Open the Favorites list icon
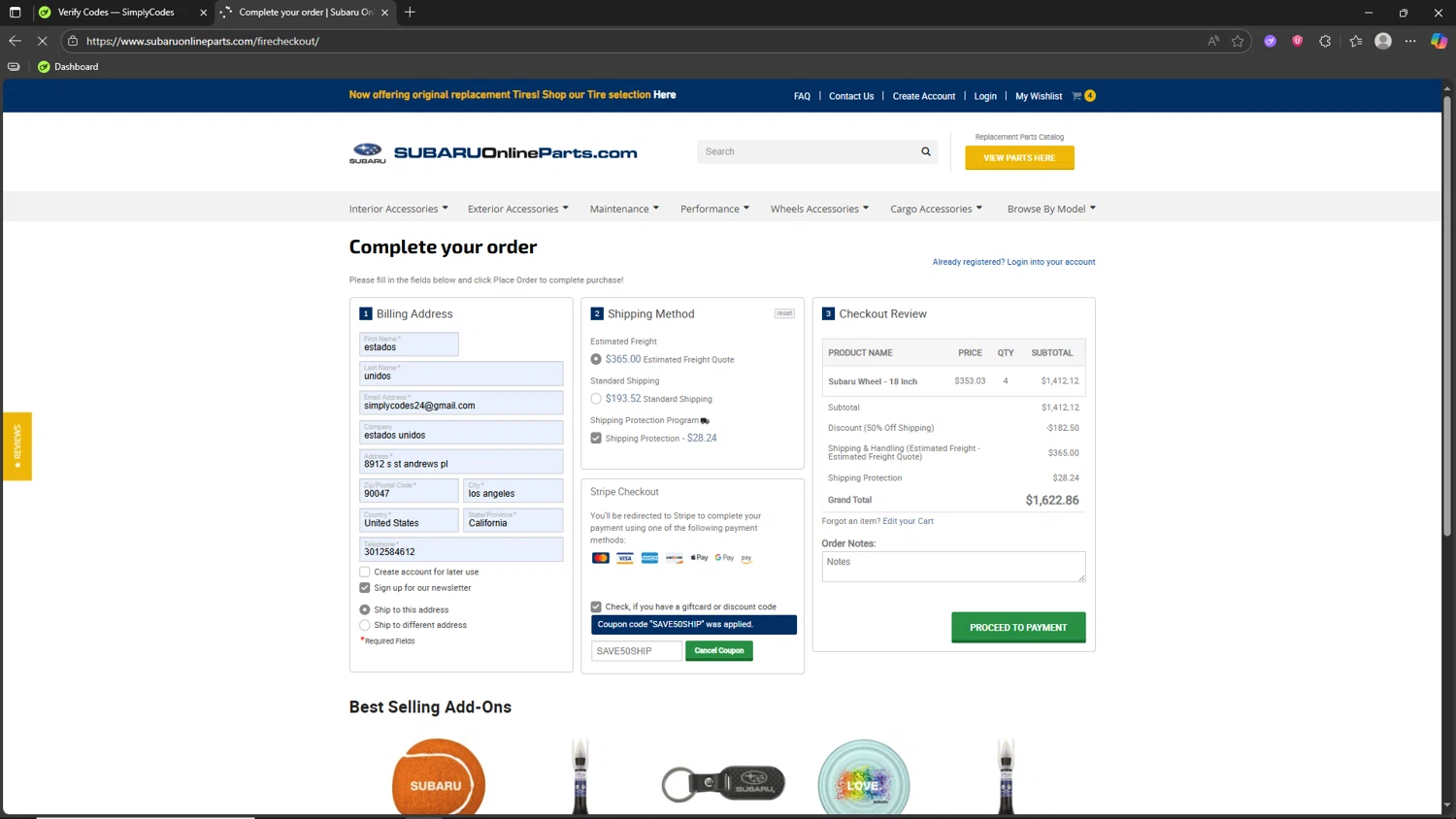 point(1356,41)
